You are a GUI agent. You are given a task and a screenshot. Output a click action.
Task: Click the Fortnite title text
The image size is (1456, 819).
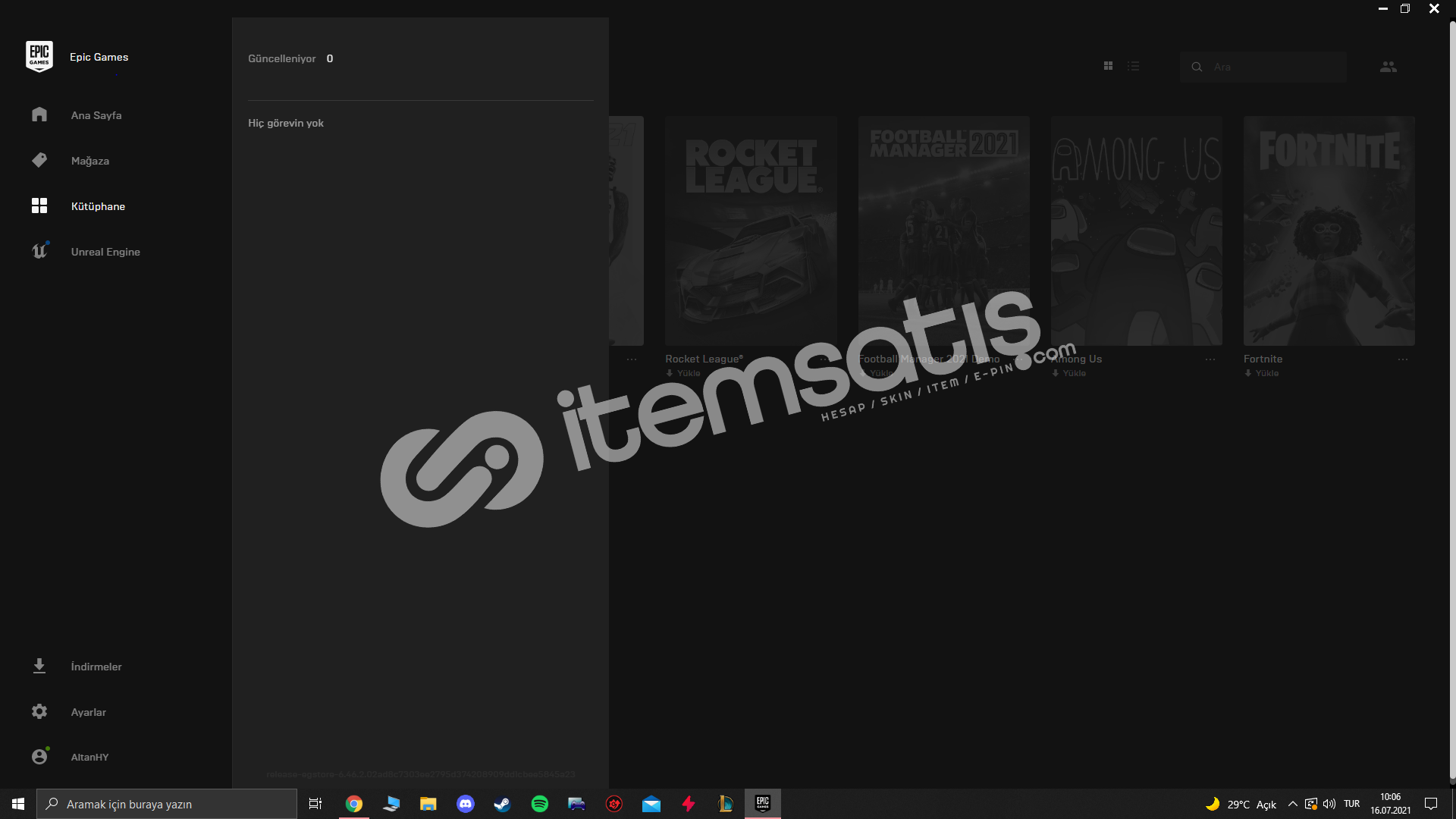point(1263,359)
